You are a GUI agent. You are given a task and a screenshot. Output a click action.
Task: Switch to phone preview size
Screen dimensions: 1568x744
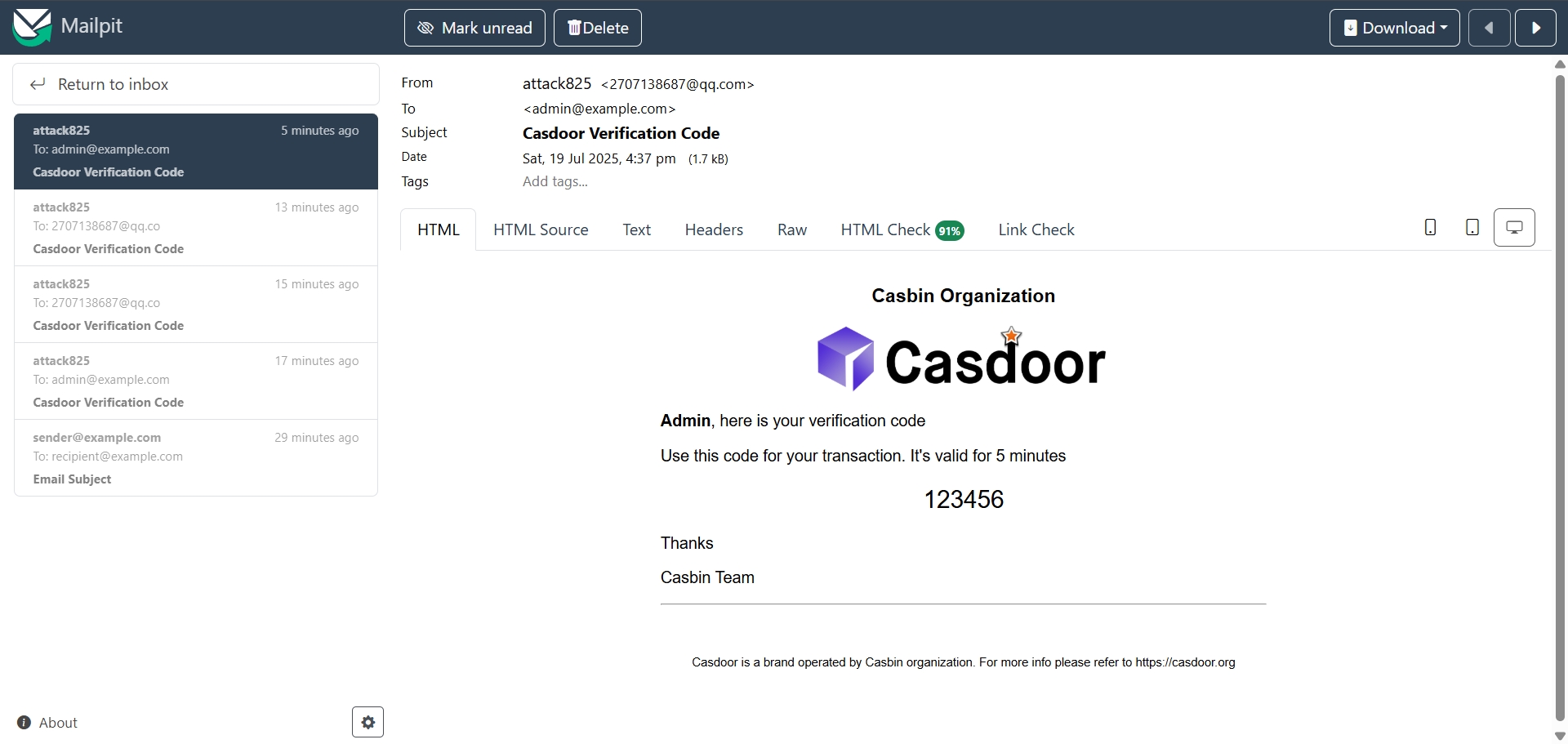click(1430, 228)
